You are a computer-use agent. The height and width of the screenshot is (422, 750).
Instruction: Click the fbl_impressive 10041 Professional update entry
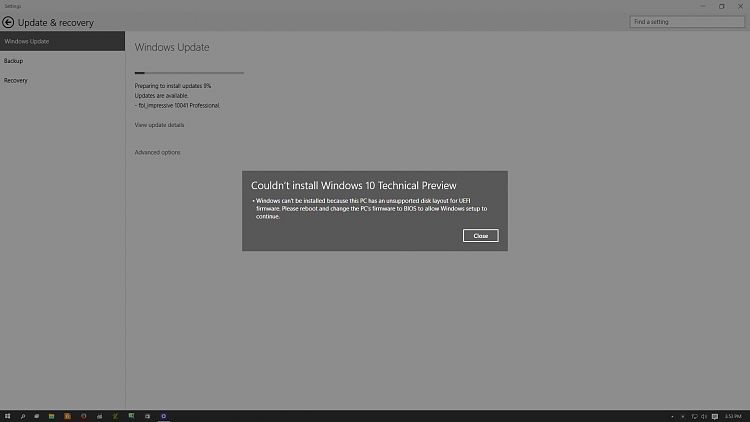[177, 105]
